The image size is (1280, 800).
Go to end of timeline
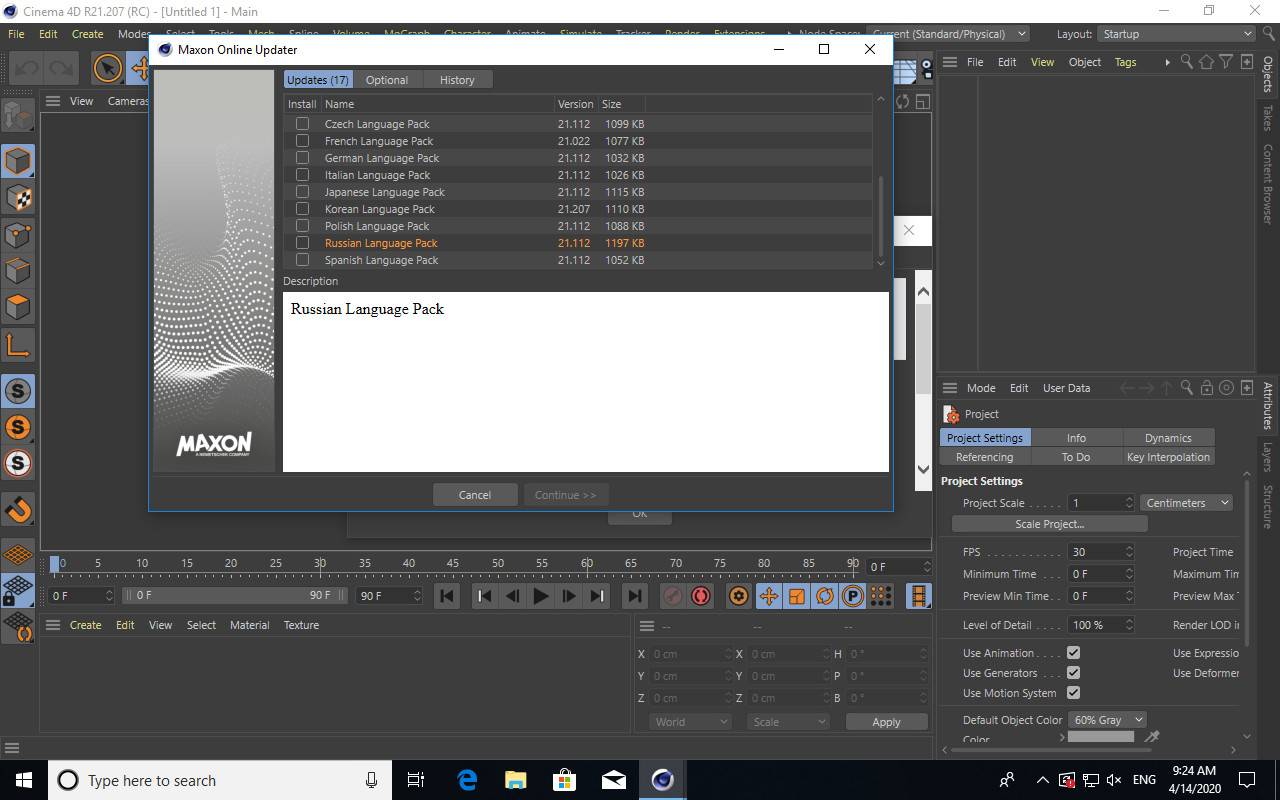click(634, 596)
